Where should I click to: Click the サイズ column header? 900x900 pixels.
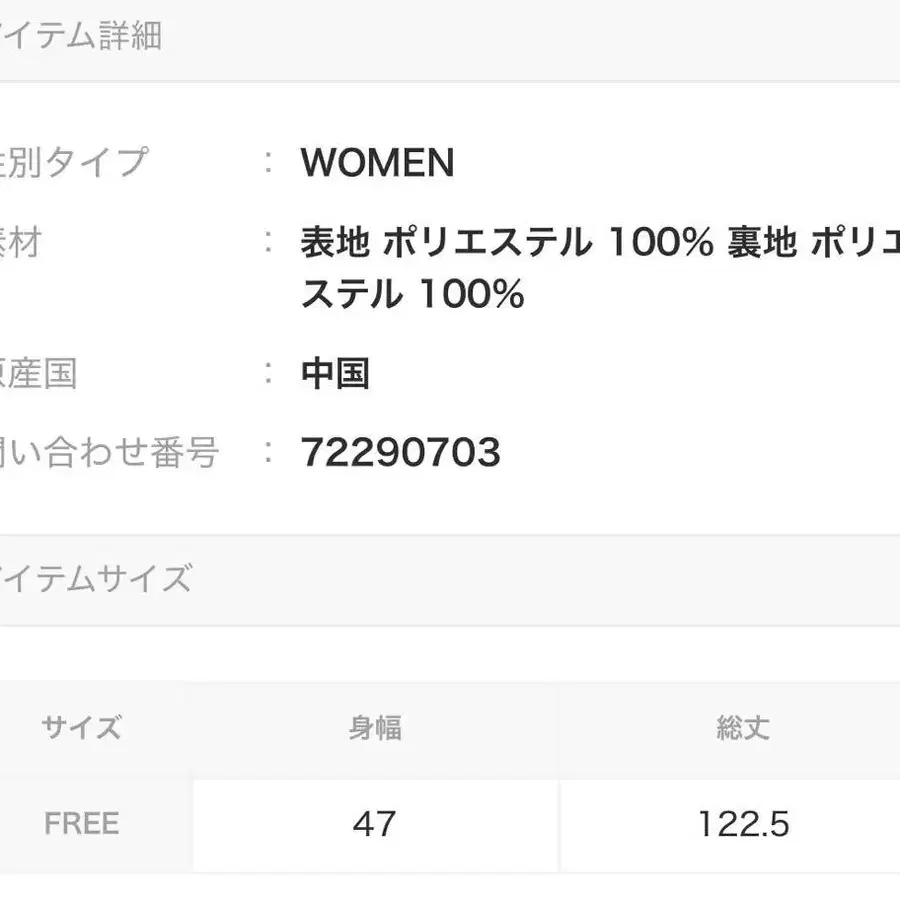pyautogui.click(x=81, y=727)
